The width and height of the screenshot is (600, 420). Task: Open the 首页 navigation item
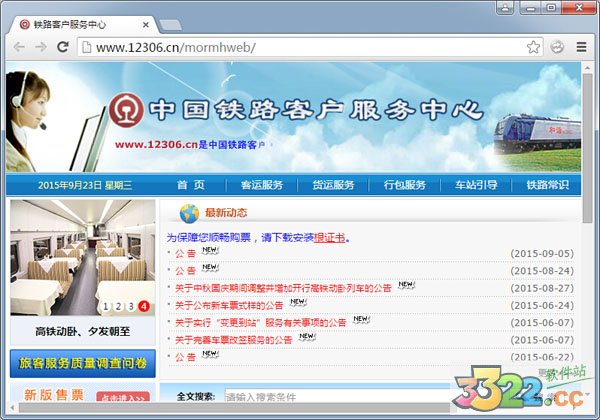(191, 185)
